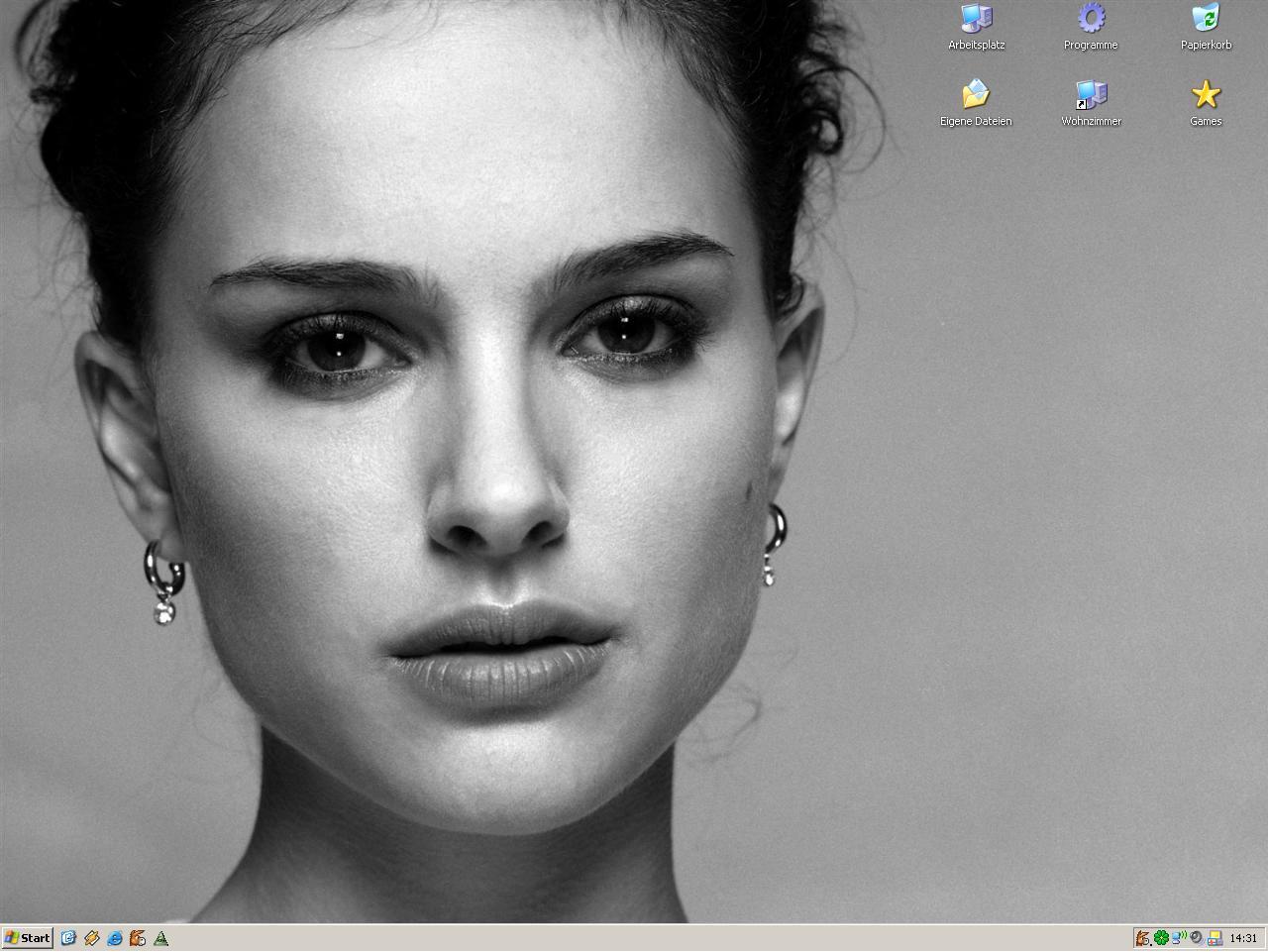Click the green ICQ flower tray icon

[x=1161, y=938]
